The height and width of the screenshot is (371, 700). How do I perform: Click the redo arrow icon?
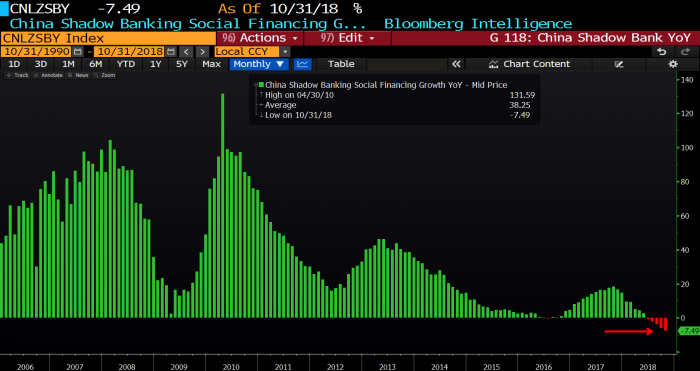[x=685, y=52]
